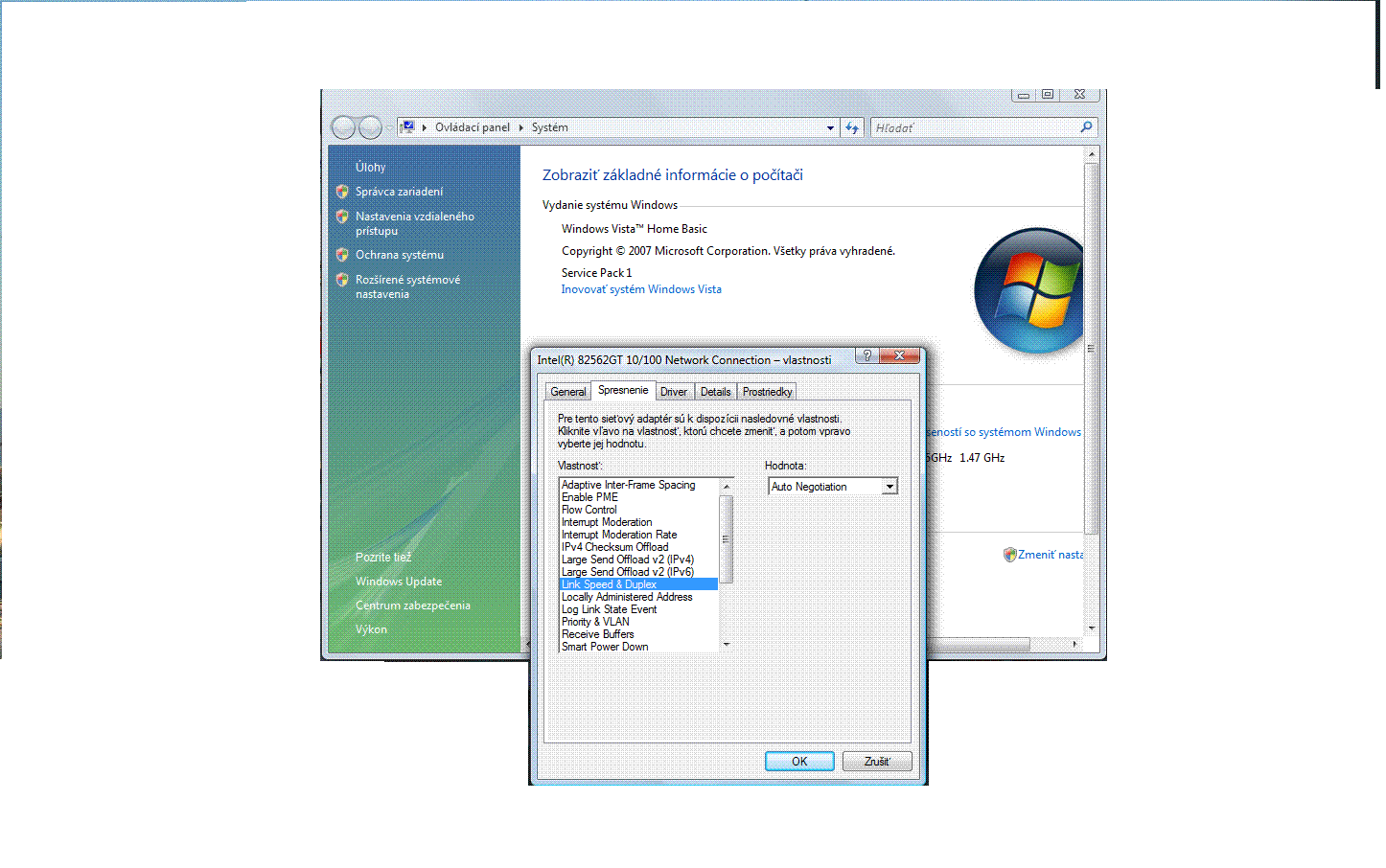Open Výkon link in sidebar

tap(371, 629)
